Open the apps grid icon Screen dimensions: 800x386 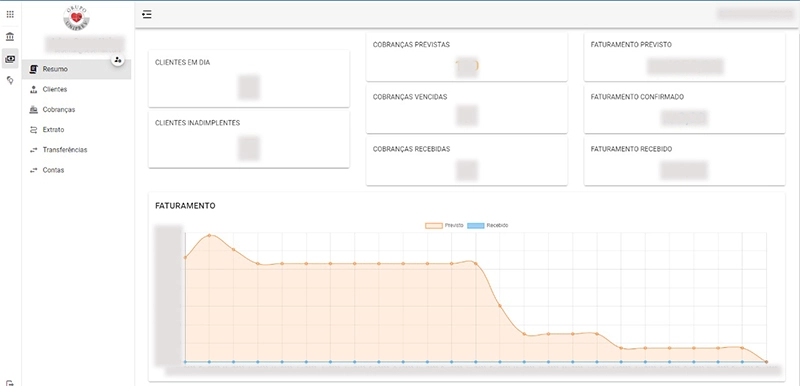point(10,14)
